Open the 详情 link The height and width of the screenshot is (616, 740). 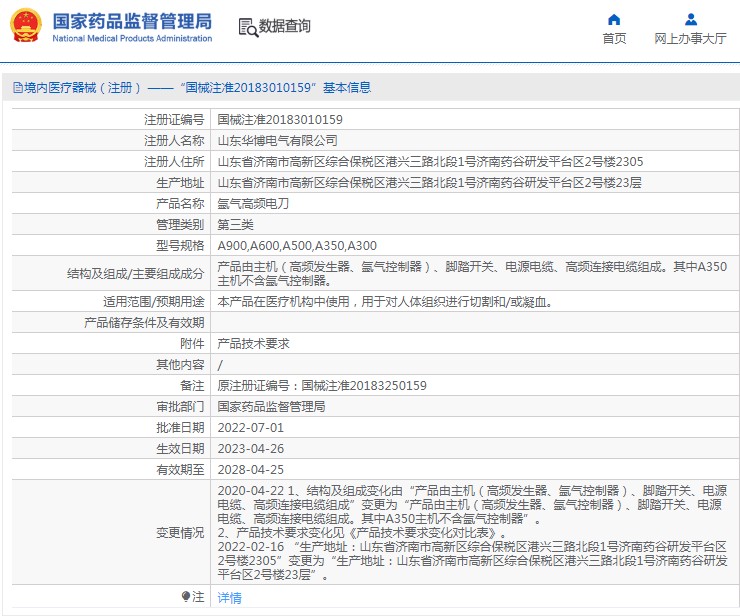coord(229,598)
